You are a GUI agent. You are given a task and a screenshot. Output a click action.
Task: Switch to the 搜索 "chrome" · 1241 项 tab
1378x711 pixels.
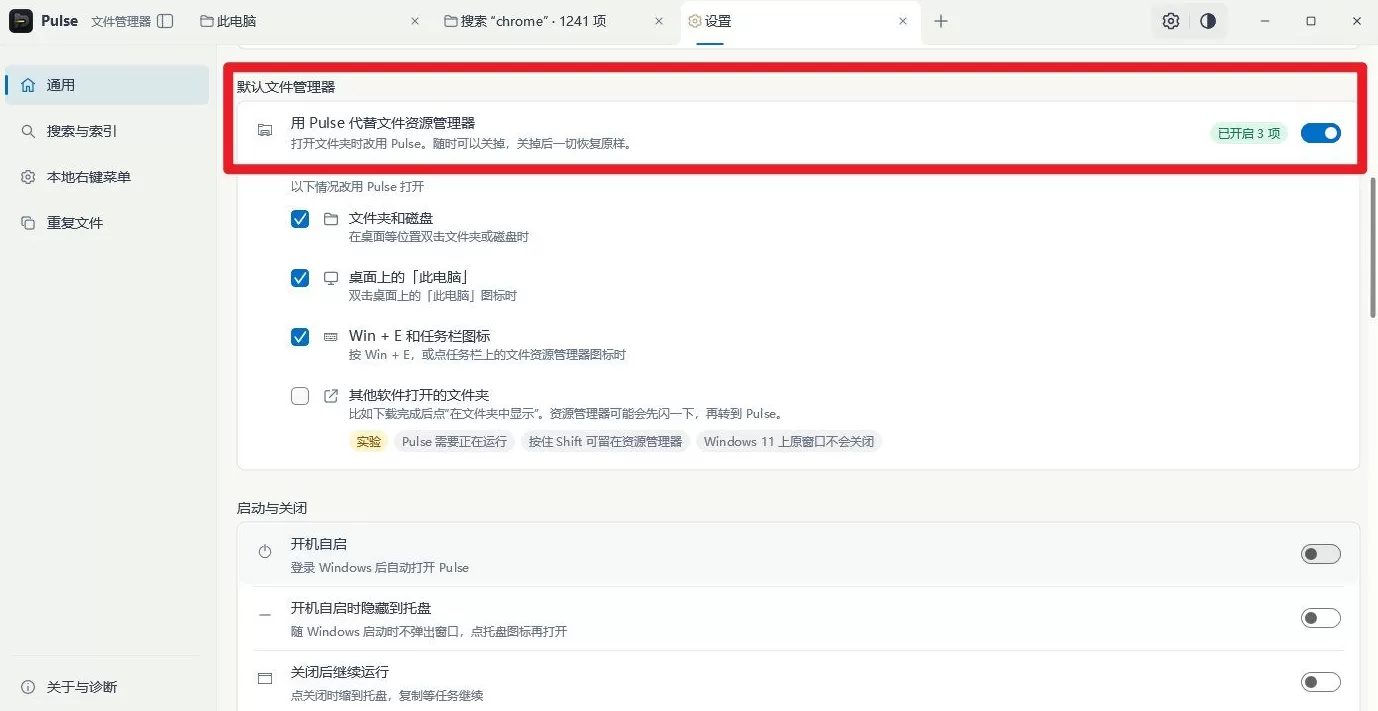[554, 21]
